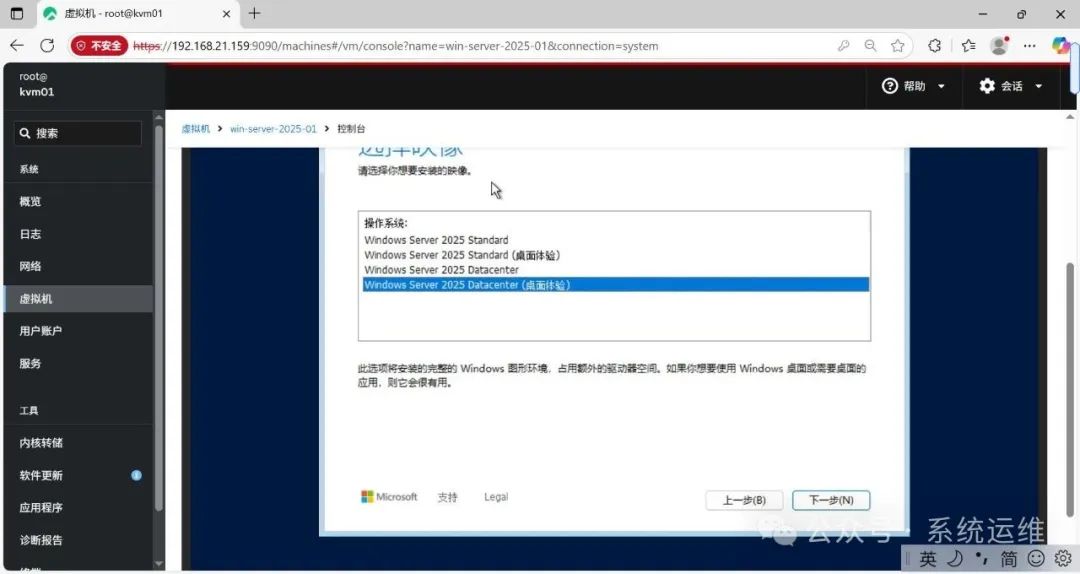1080x574 pixels.
Task: Click the address bar URL
Action: point(395,46)
